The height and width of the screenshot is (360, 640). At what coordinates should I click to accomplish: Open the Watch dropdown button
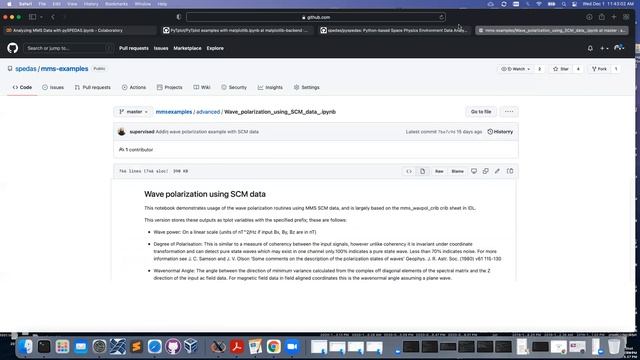(516, 69)
